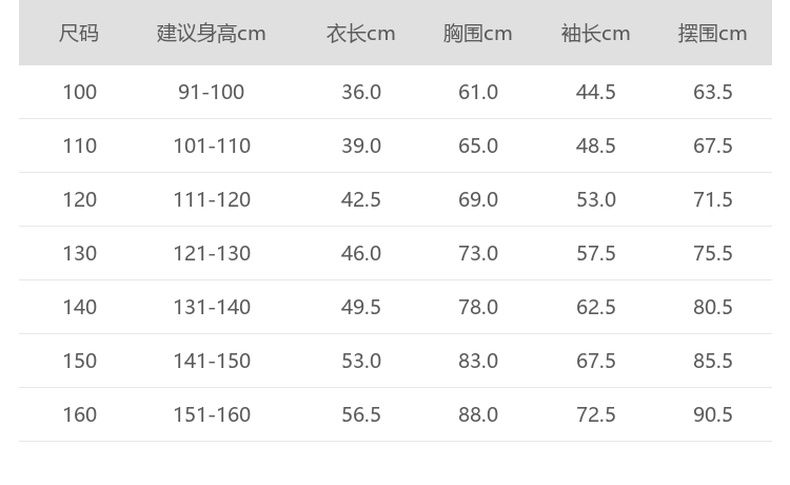Select the 36.0 garment length value
Image resolution: width=790 pixels, height=485 pixels.
coord(361,92)
